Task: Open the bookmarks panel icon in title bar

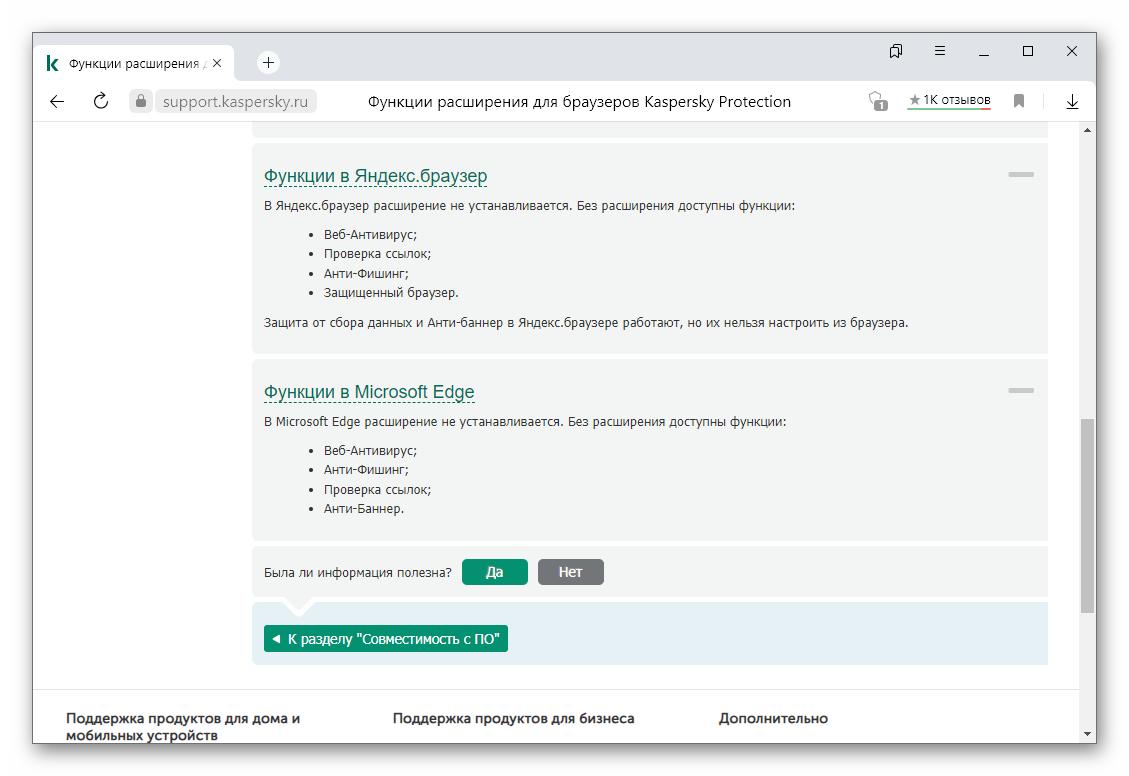Action: pyautogui.click(x=896, y=51)
